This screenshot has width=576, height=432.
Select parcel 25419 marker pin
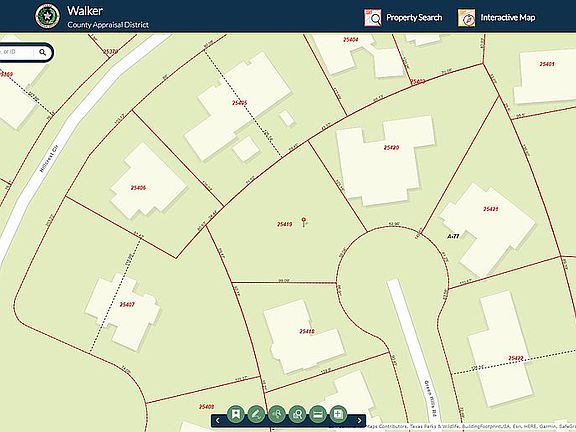[304, 222]
